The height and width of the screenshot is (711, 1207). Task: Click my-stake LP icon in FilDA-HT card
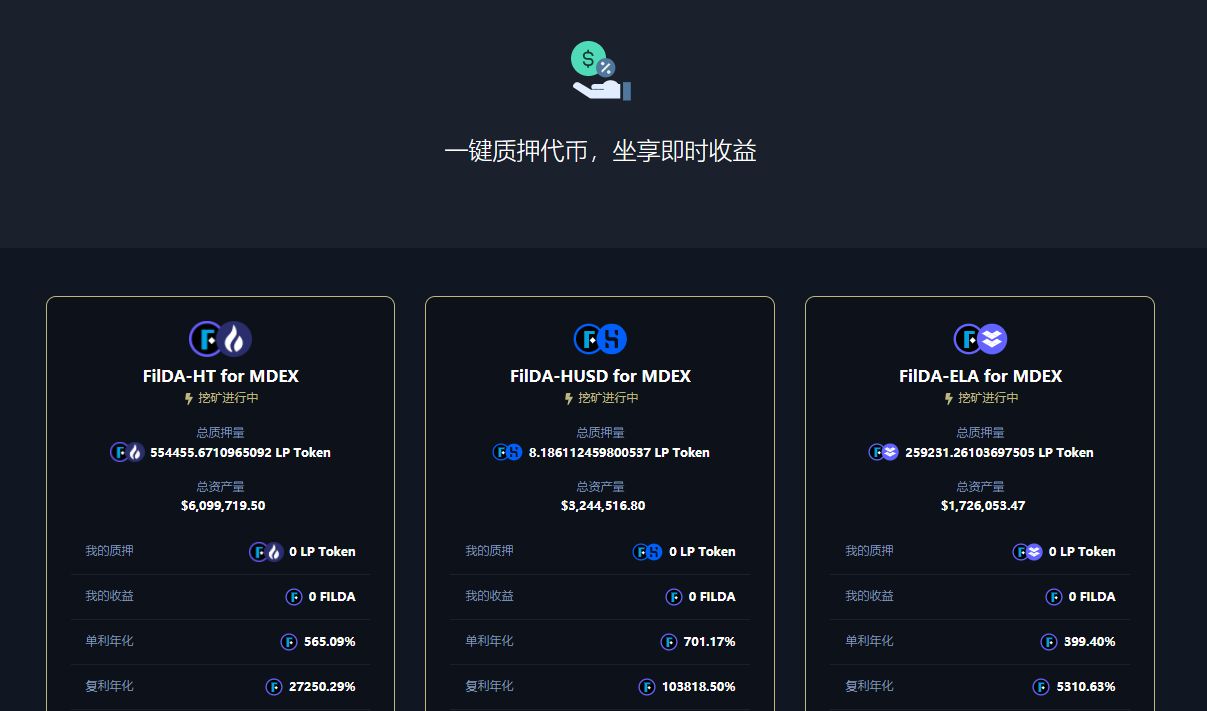click(x=266, y=551)
